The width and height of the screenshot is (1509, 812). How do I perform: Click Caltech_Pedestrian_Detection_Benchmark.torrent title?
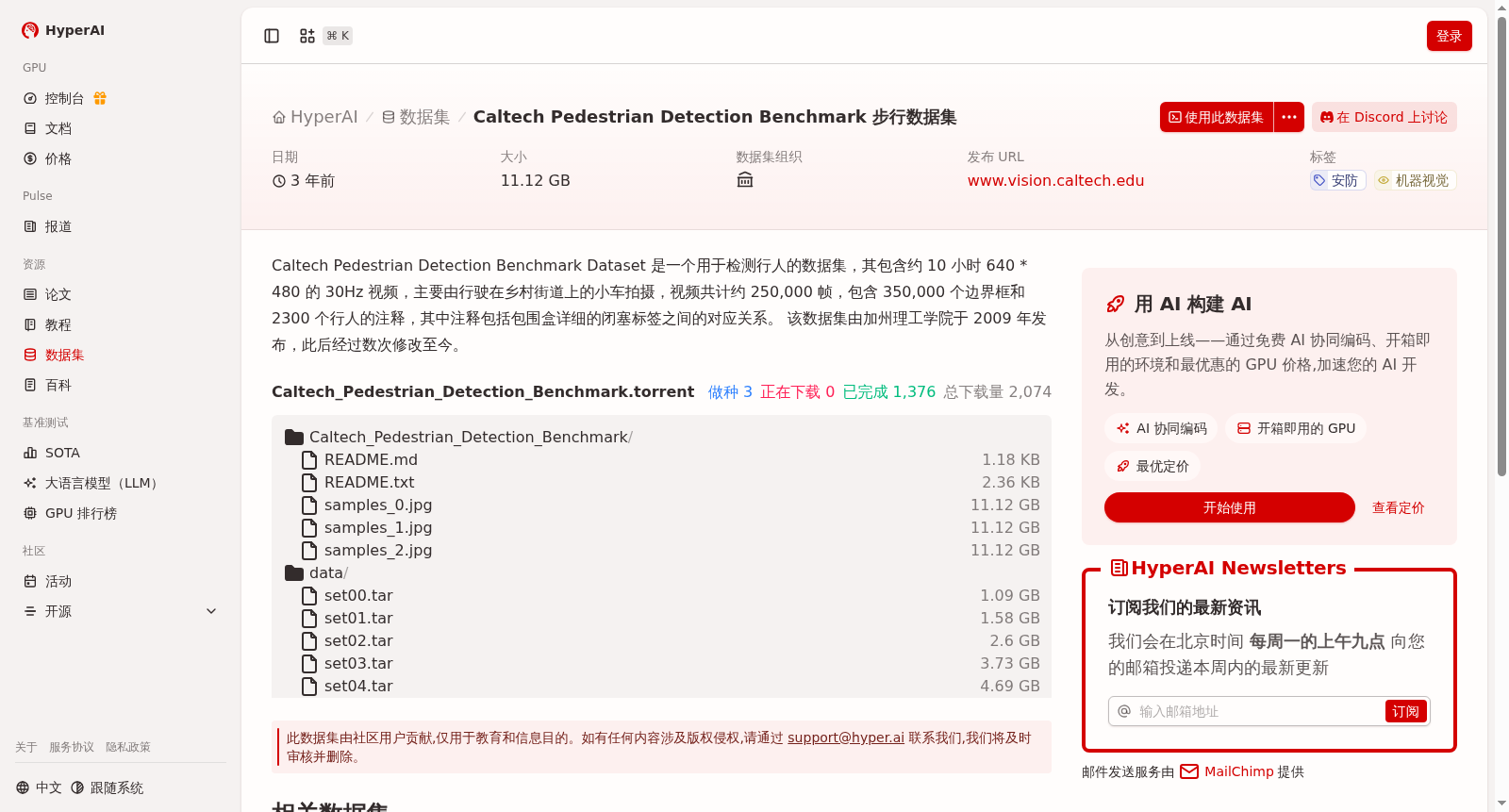(483, 391)
